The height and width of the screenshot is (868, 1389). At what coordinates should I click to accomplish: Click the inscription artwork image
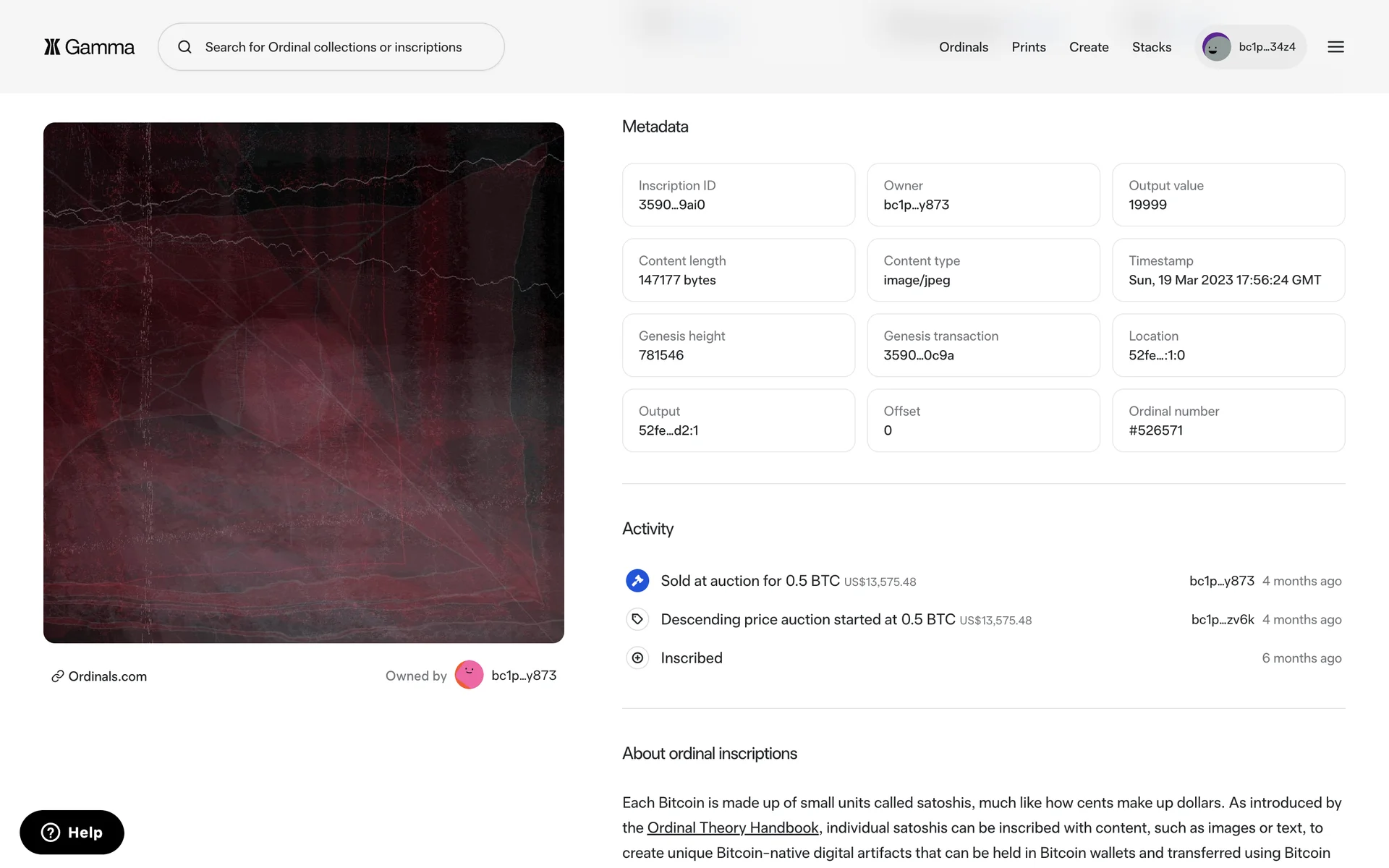tap(304, 383)
